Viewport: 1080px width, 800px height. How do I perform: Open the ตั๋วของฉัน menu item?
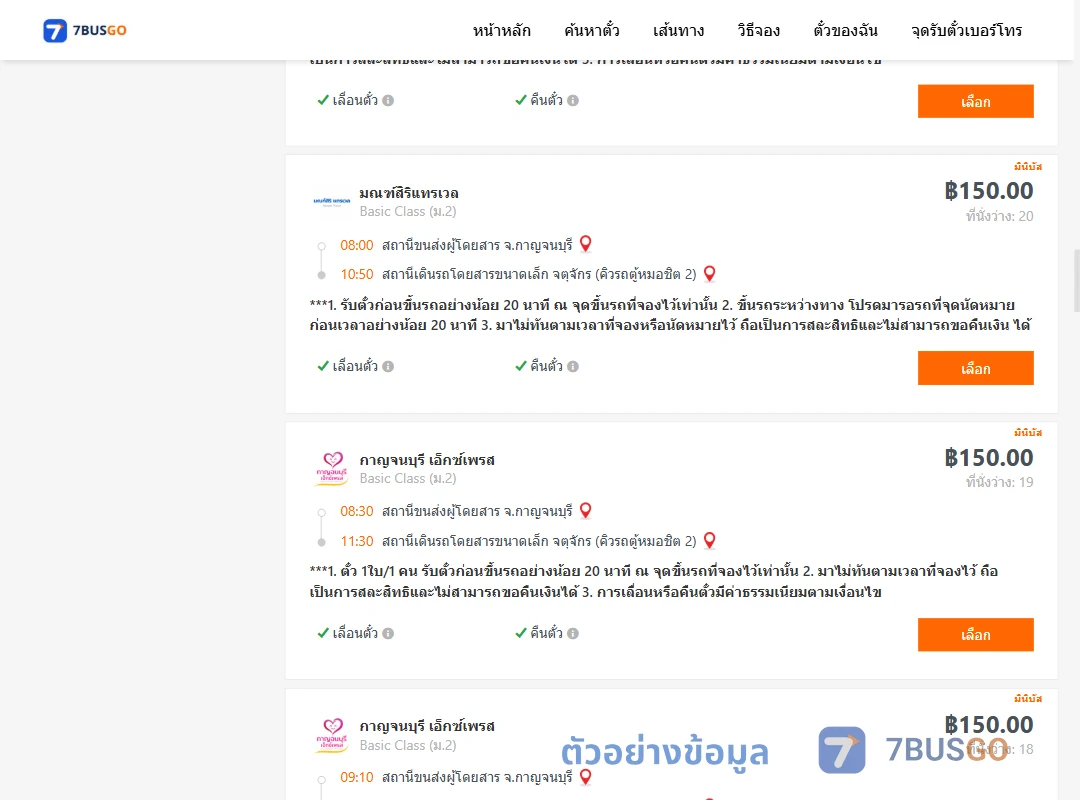(845, 30)
